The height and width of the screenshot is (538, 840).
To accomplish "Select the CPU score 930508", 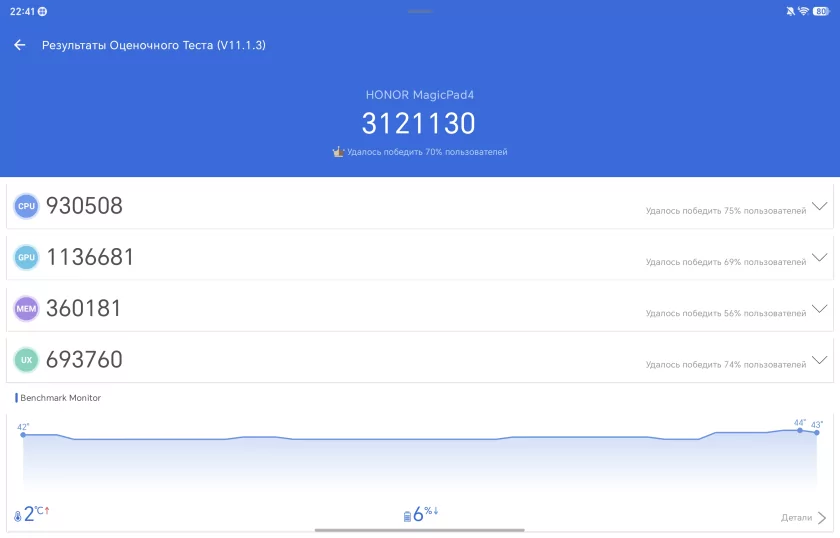I will tap(84, 206).
